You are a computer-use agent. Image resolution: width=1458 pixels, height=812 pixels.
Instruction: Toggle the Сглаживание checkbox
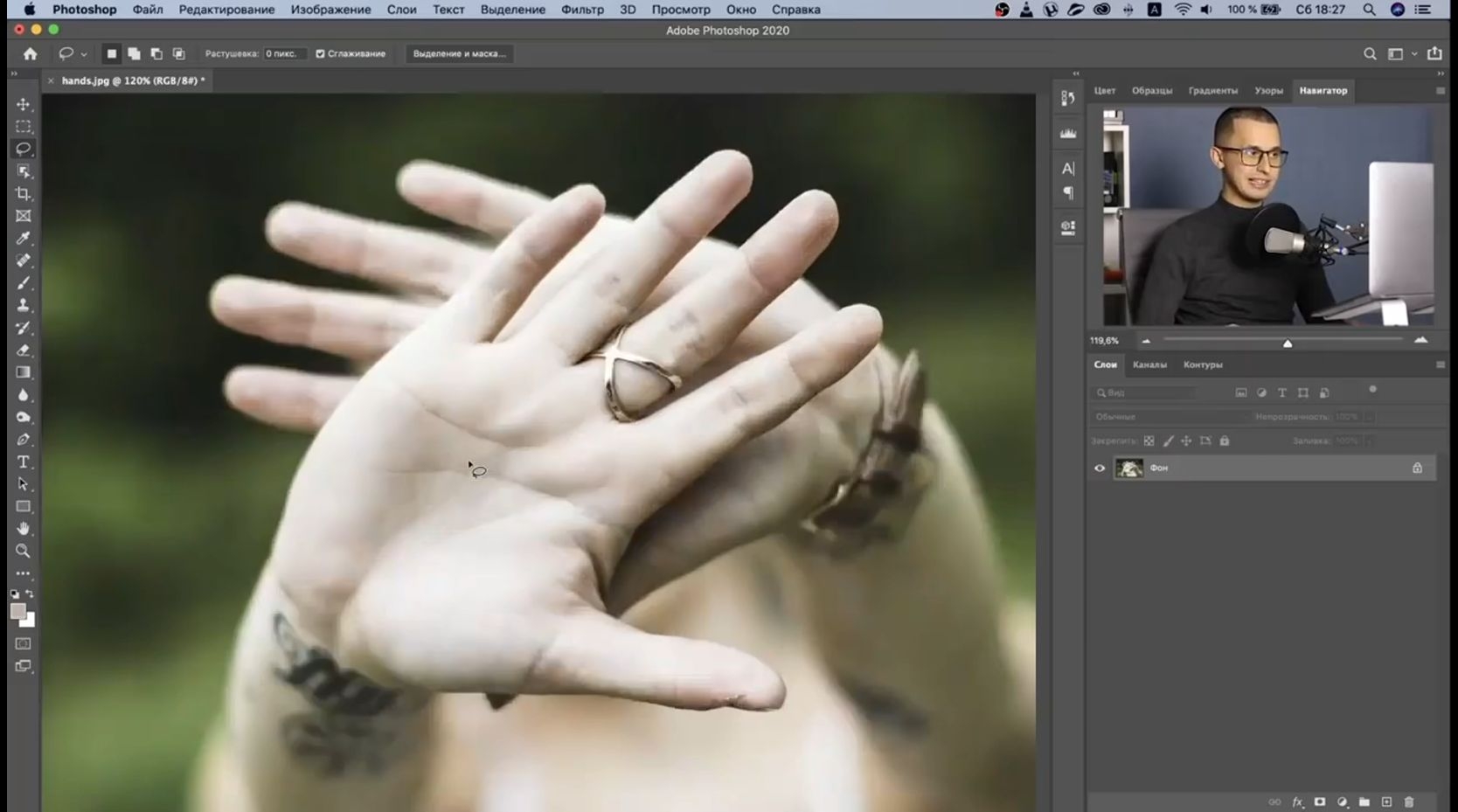320,54
